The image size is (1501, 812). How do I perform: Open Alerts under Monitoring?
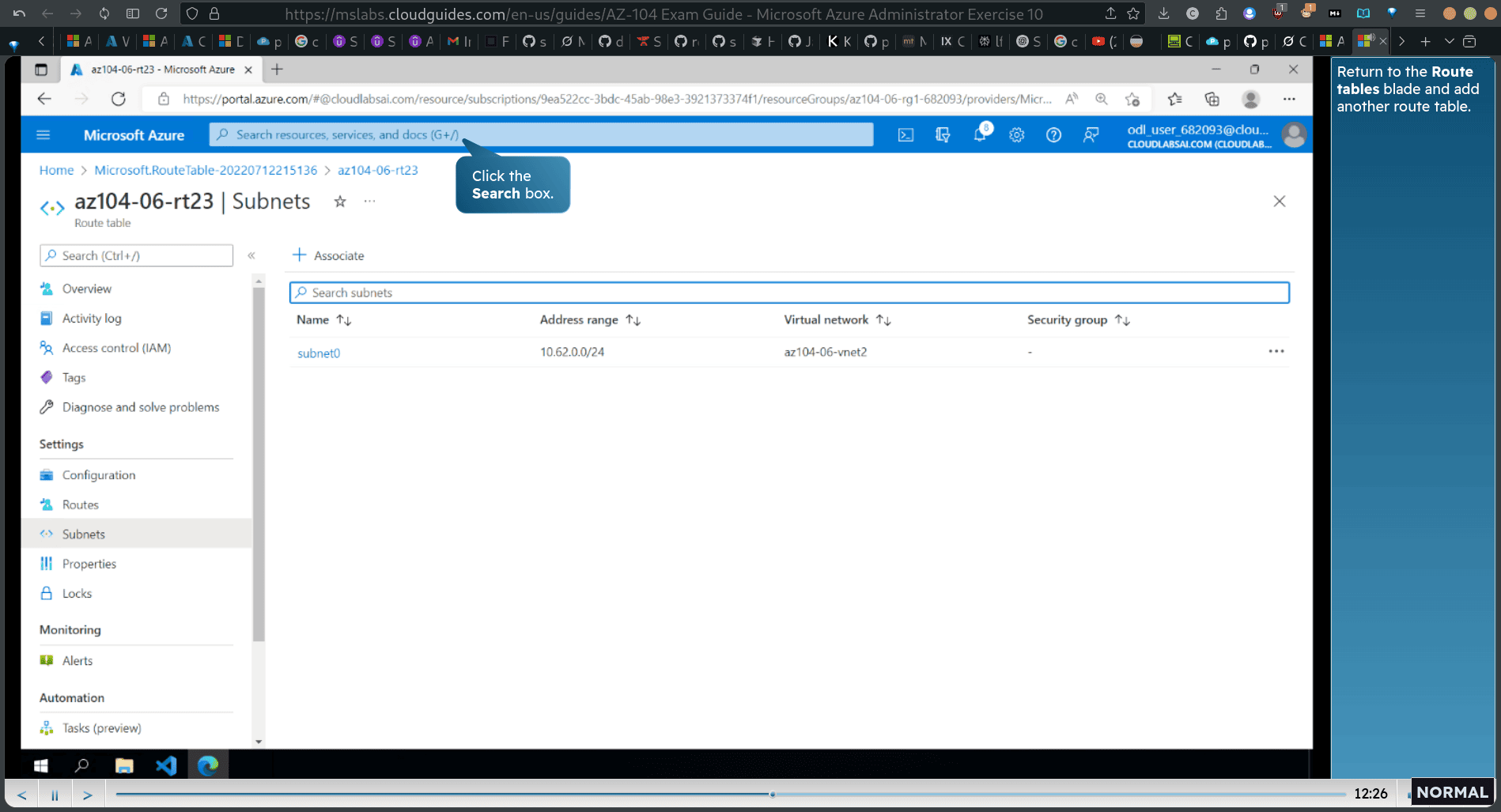pyautogui.click(x=78, y=661)
